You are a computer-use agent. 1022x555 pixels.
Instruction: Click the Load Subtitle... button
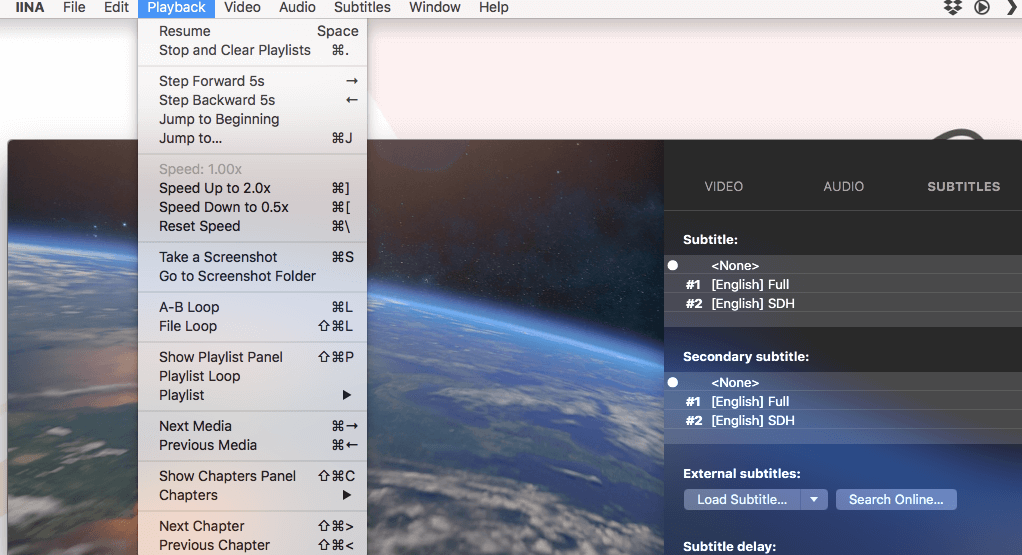point(742,500)
